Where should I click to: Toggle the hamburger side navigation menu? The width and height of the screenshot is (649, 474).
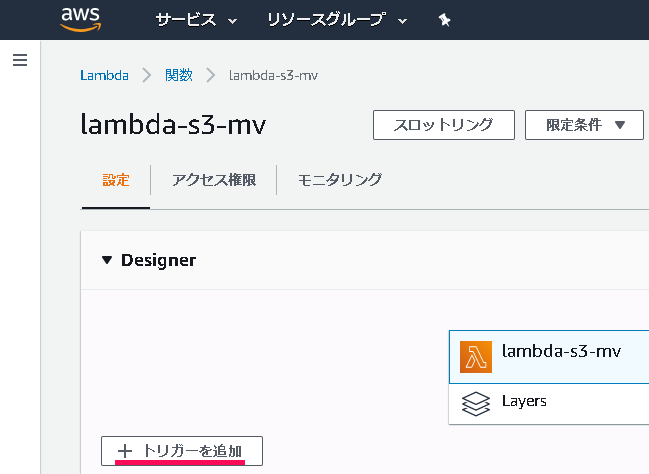(x=20, y=60)
